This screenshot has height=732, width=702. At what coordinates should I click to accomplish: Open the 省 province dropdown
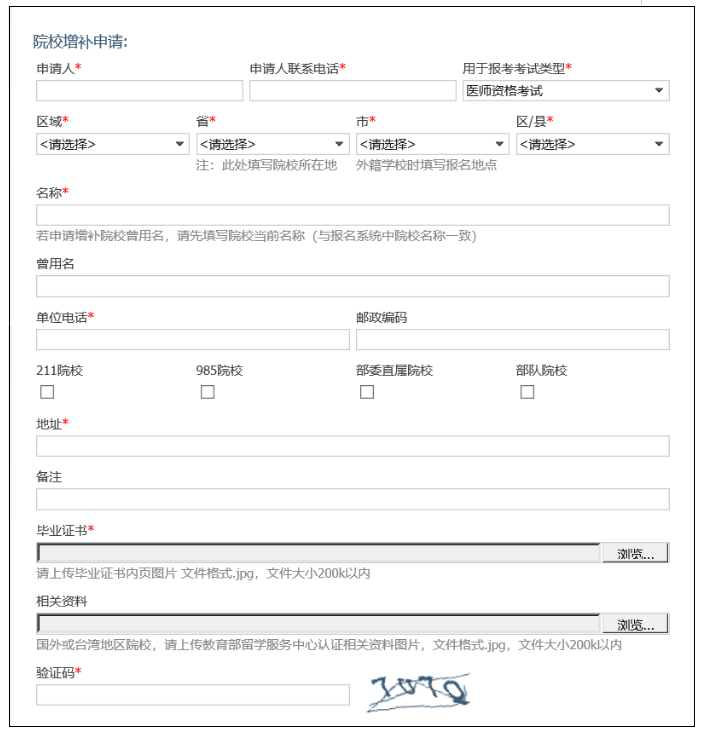272,144
